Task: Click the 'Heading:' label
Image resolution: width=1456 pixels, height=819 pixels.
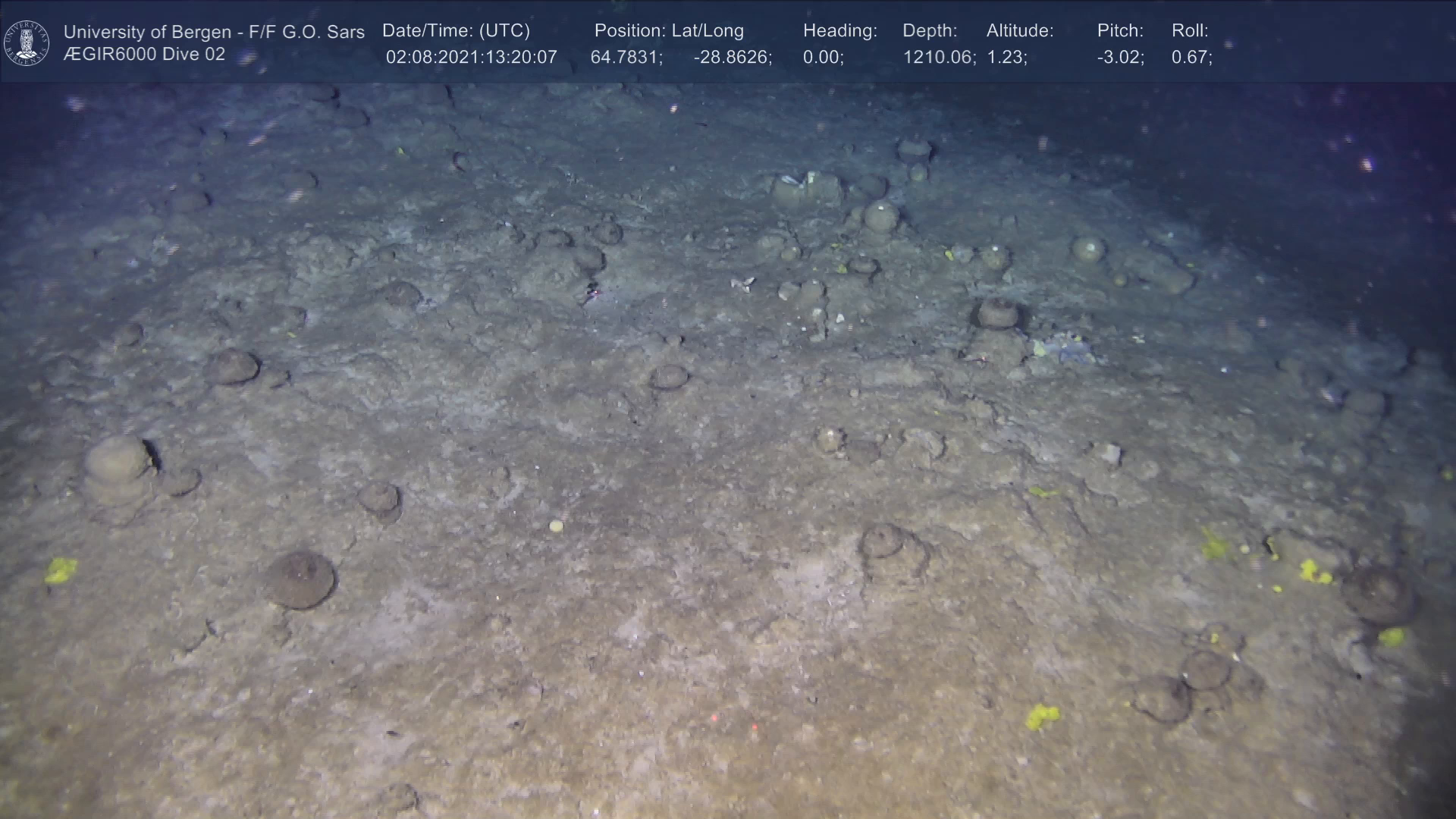Action: pos(839,31)
